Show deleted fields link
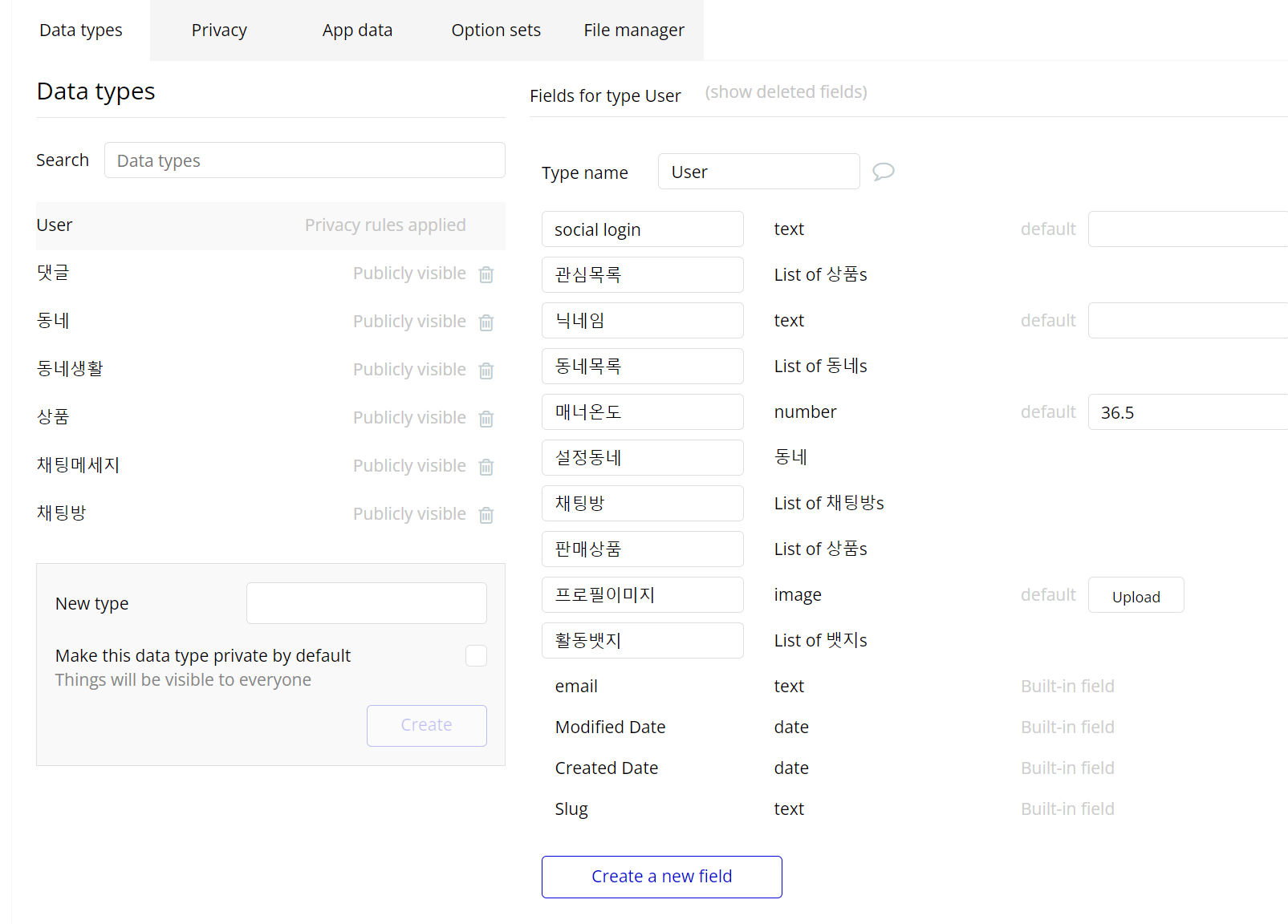This screenshot has height=924, width=1288. 786,92
